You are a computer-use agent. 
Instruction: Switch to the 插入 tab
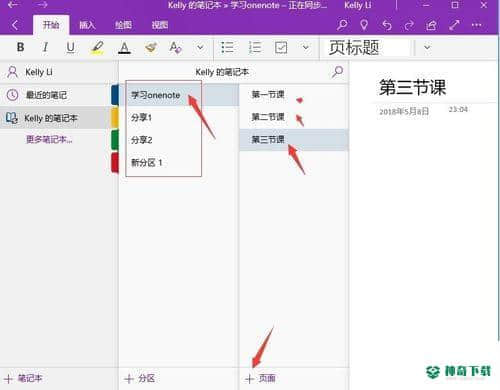[x=87, y=25]
